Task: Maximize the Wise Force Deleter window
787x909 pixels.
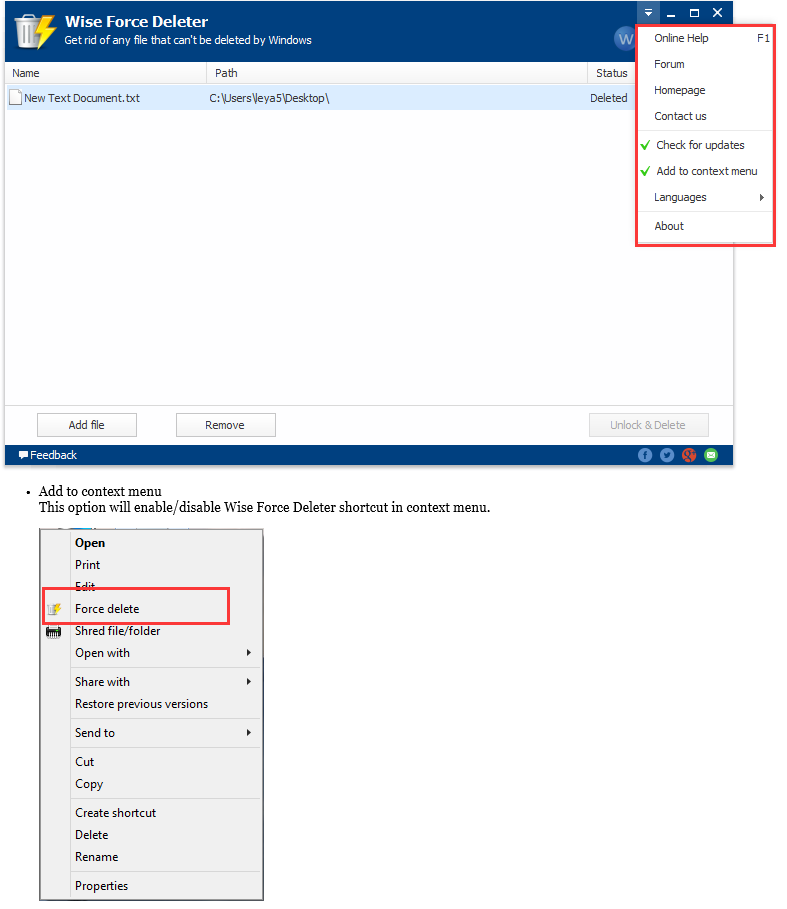Action: pyautogui.click(x=694, y=13)
